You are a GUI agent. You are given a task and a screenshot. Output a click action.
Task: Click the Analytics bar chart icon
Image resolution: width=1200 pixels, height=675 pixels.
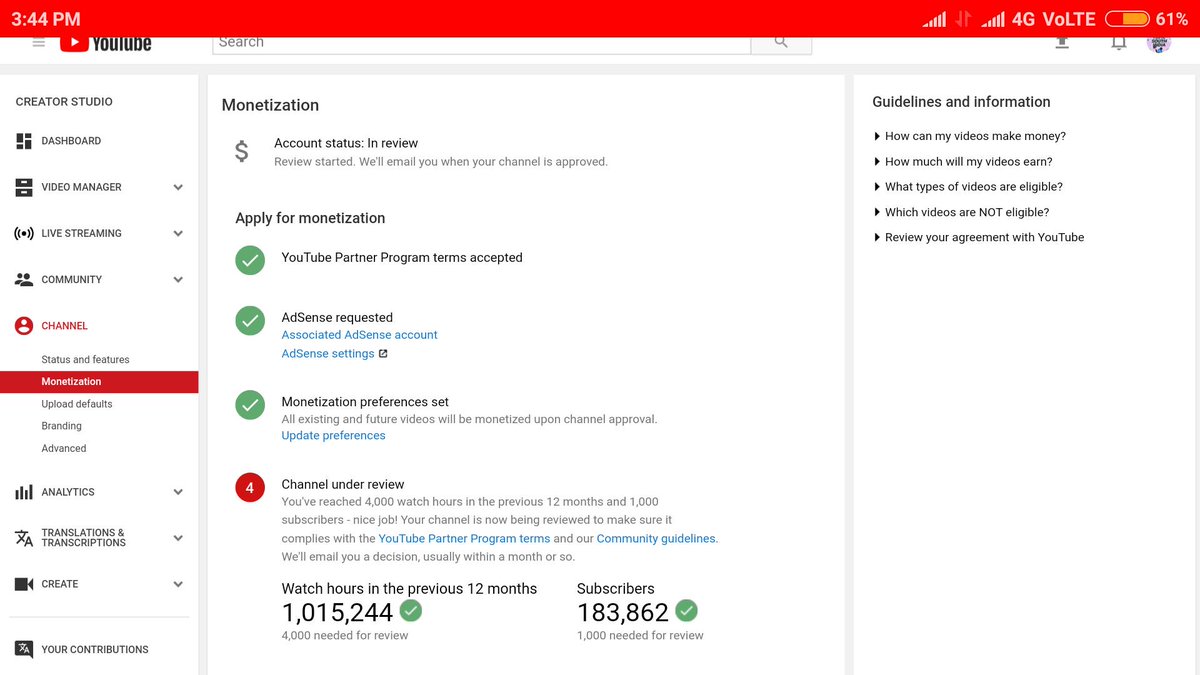pos(24,492)
